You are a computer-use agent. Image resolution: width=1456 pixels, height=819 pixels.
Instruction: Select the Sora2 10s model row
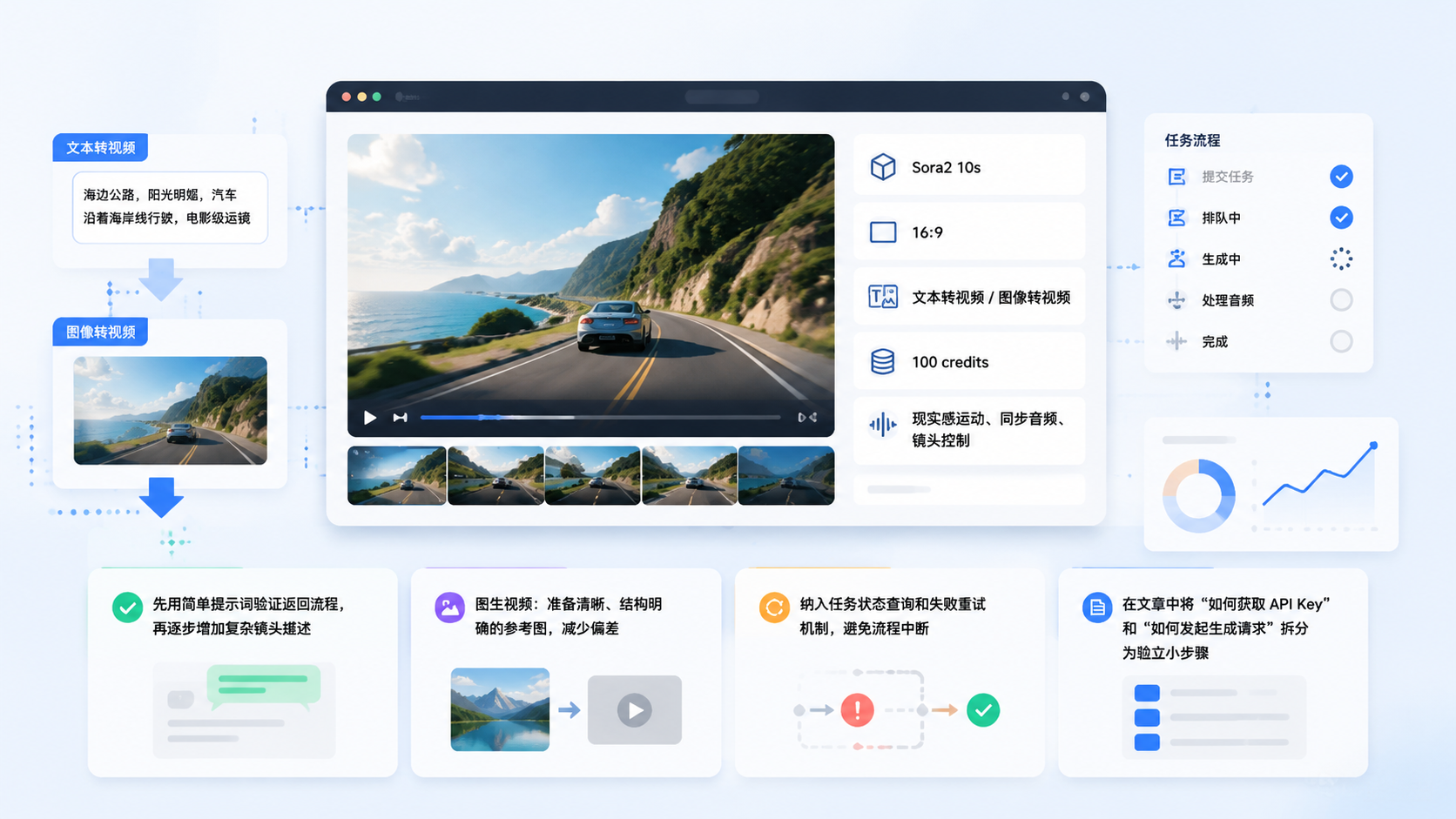coord(969,164)
